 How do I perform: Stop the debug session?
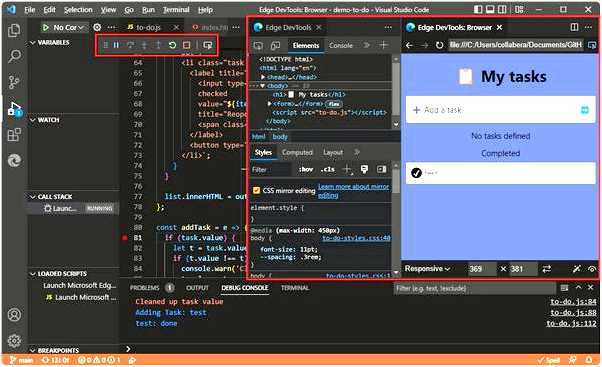186,45
